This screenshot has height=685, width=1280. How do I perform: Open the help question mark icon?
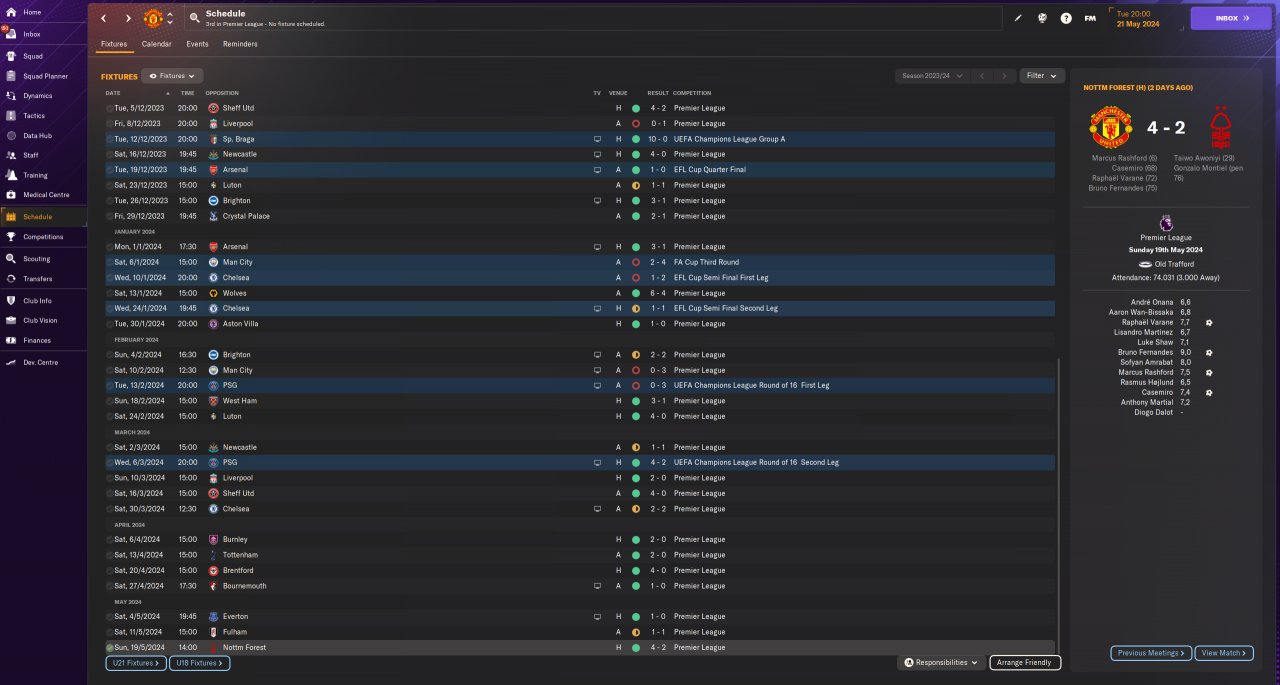pos(1066,18)
